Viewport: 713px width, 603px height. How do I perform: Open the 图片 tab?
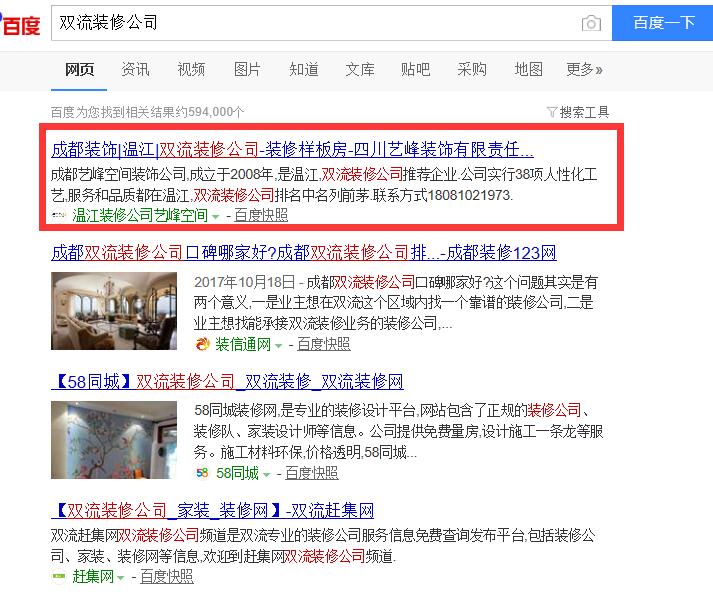[x=247, y=70]
